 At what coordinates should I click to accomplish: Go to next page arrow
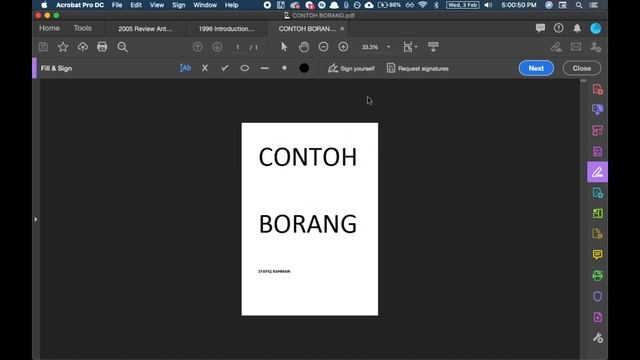[217, 47]
